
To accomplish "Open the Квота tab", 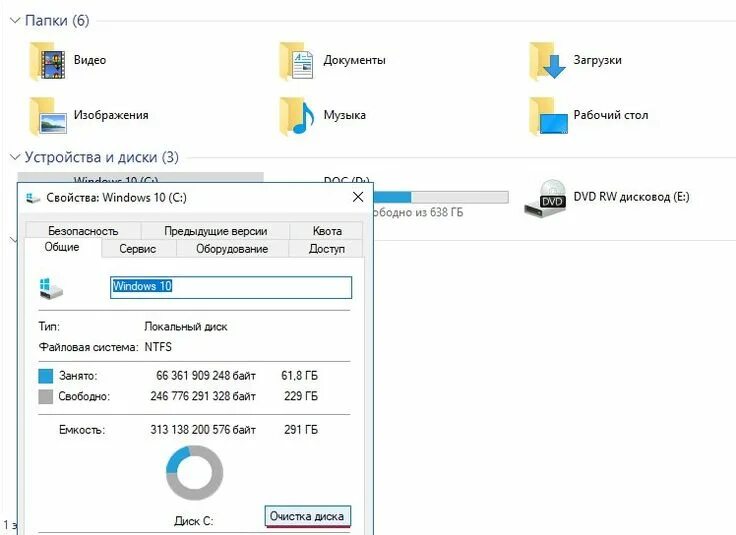I will tap(327, 230).
